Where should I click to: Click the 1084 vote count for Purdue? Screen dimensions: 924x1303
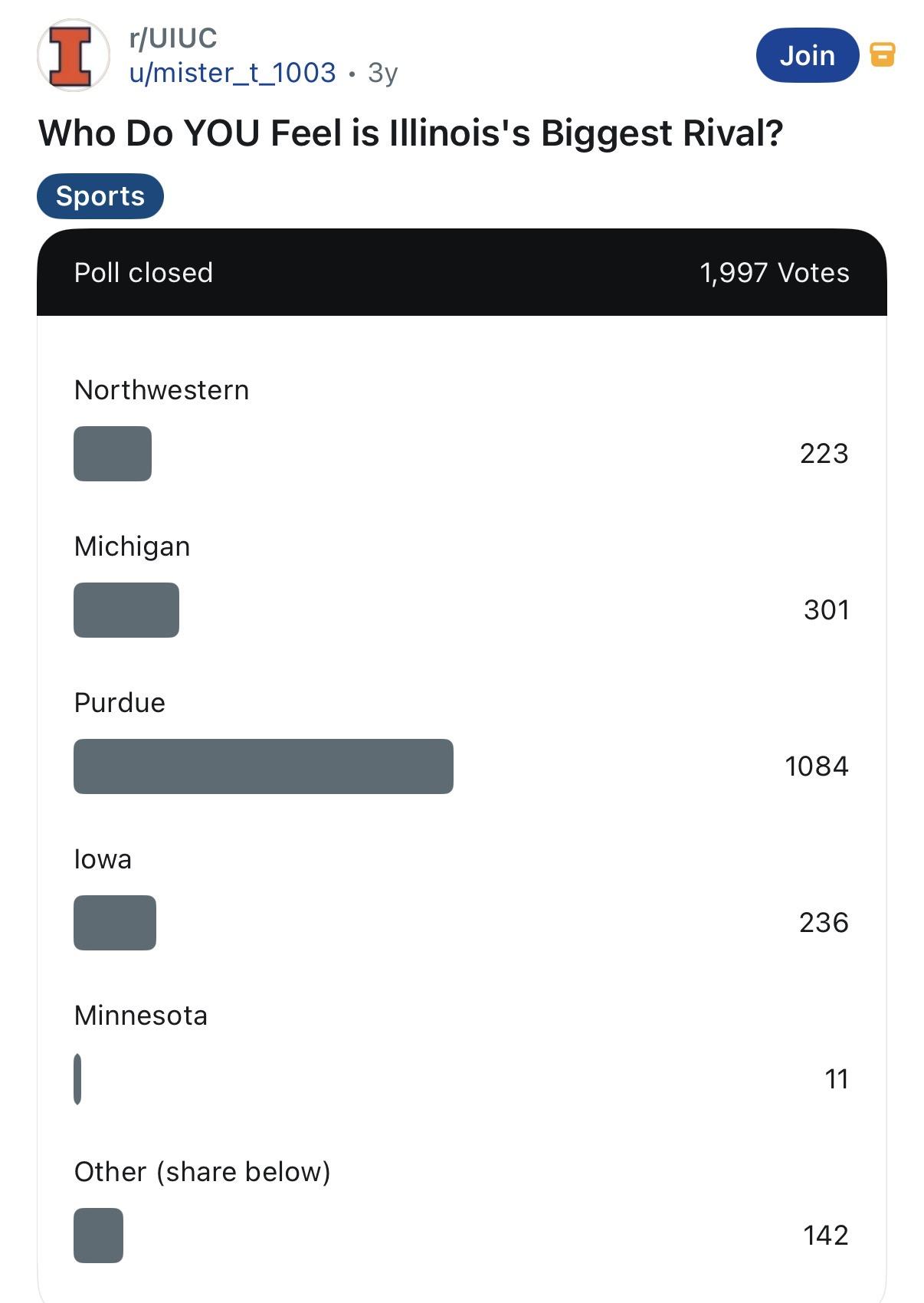(816, 766)
